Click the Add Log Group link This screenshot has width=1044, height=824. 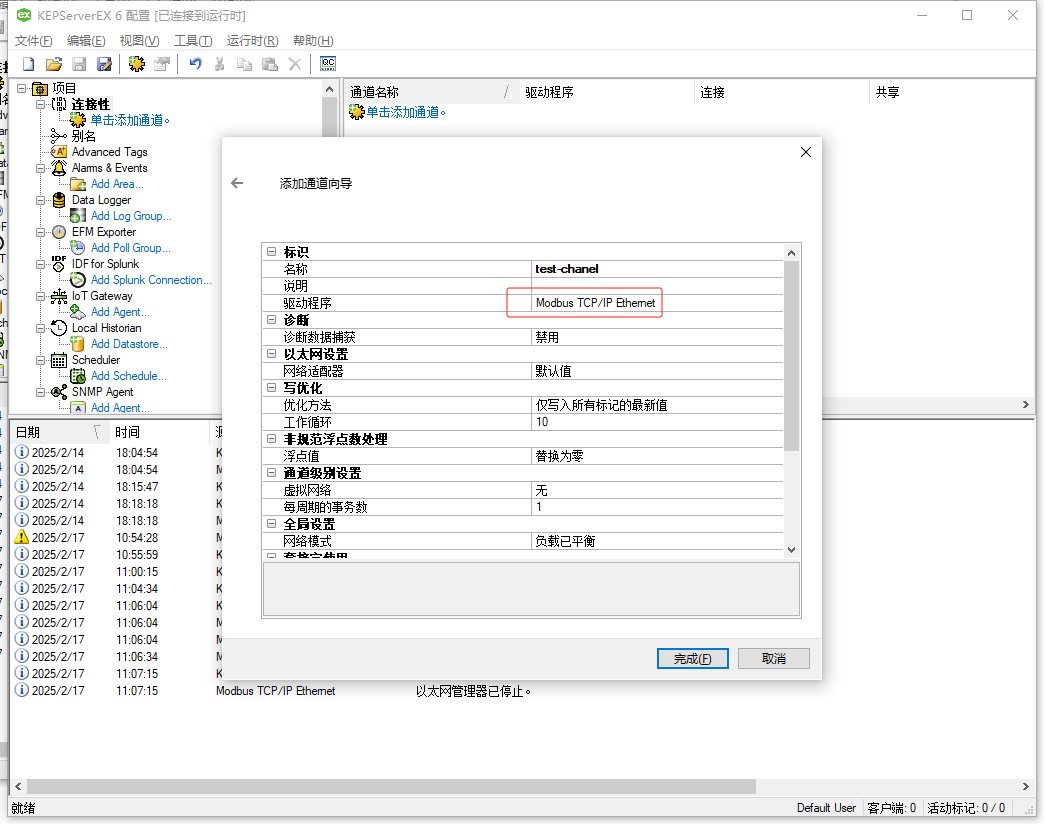click(x=131, y=216)
